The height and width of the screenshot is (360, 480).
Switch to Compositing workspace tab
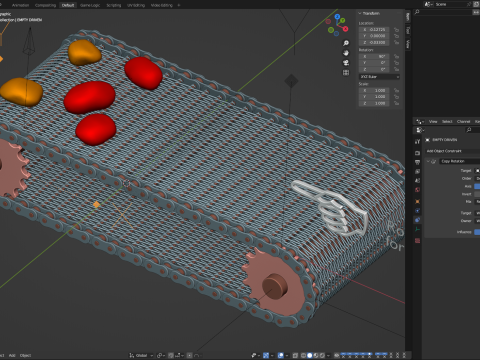click(x=45, y=5)
